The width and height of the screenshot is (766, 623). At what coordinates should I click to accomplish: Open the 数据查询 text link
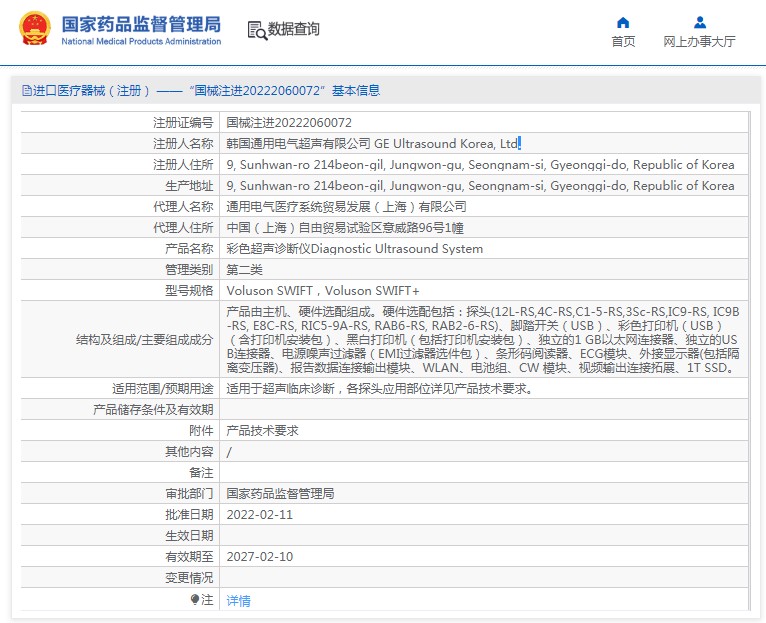(293, 30)
